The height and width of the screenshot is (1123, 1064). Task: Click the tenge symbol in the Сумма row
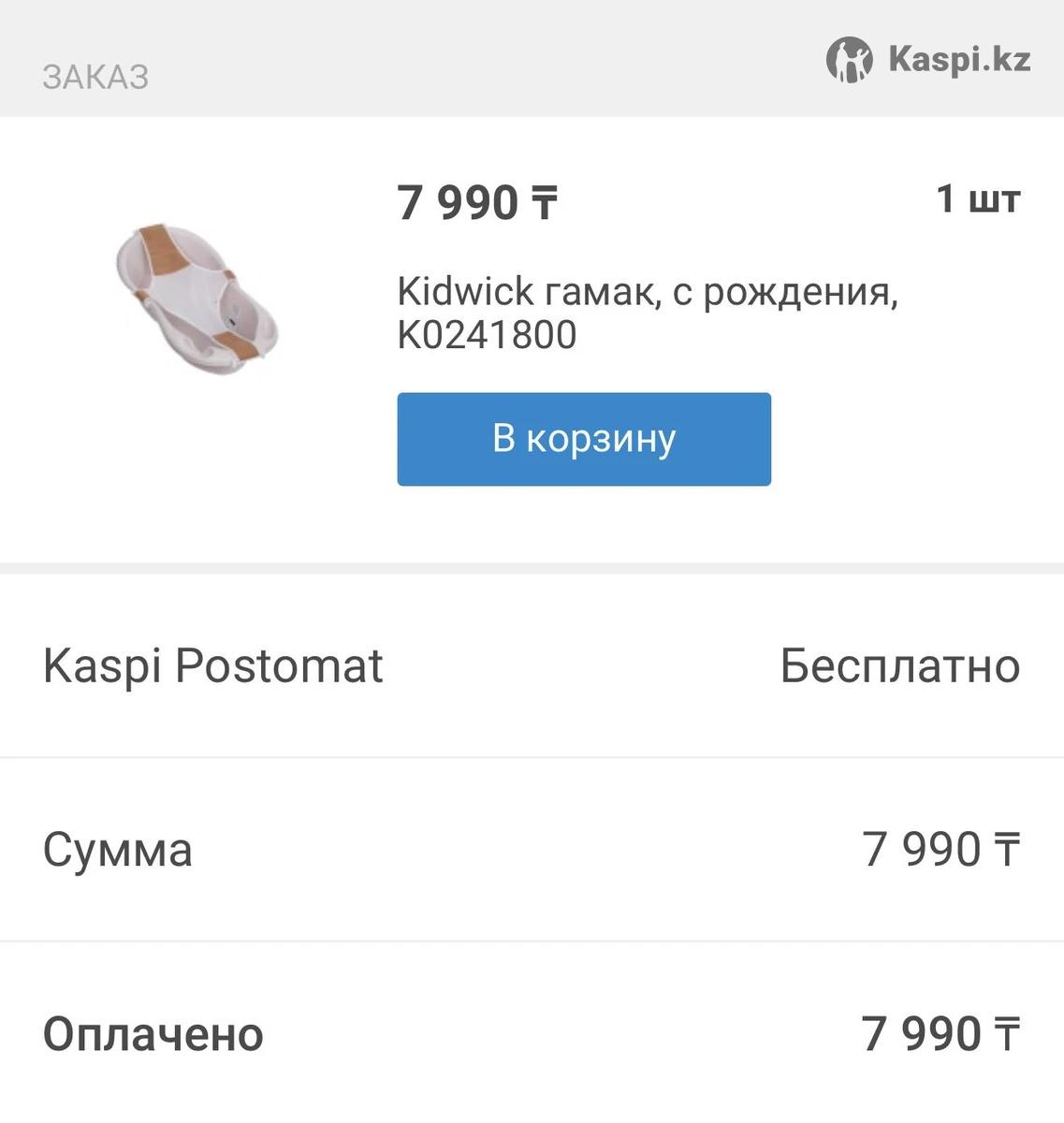[x=1006, y=851]
